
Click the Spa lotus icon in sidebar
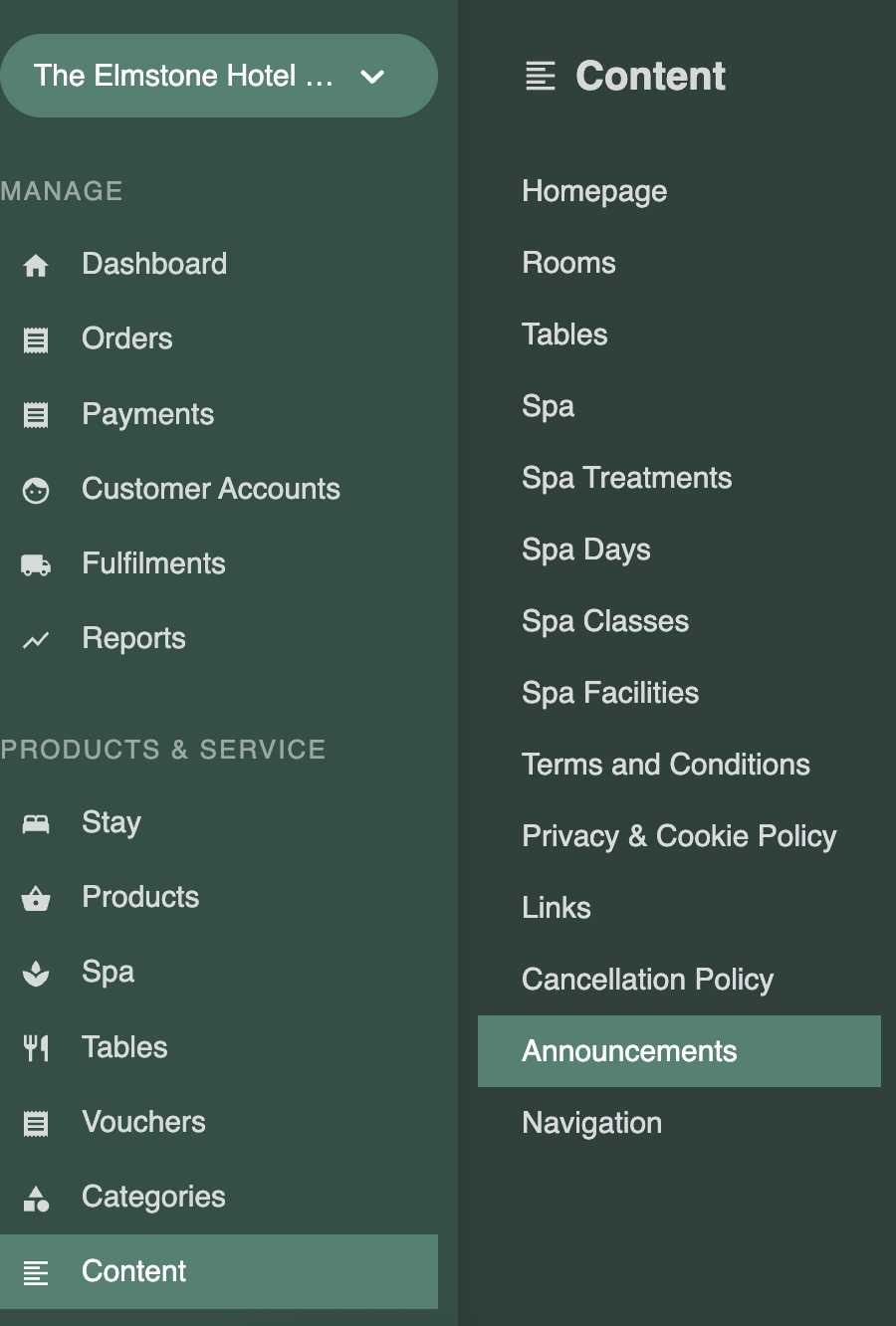coord(36,973)
